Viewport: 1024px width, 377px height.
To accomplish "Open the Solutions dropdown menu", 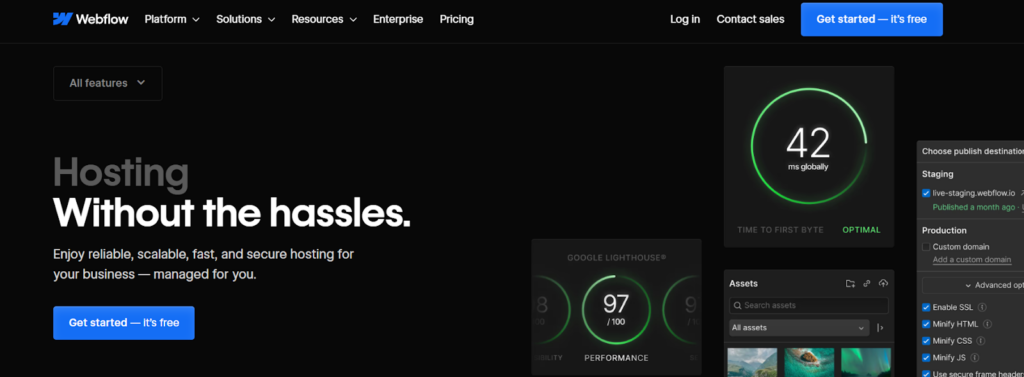I will pyautogui.click(x=246, y=20).
